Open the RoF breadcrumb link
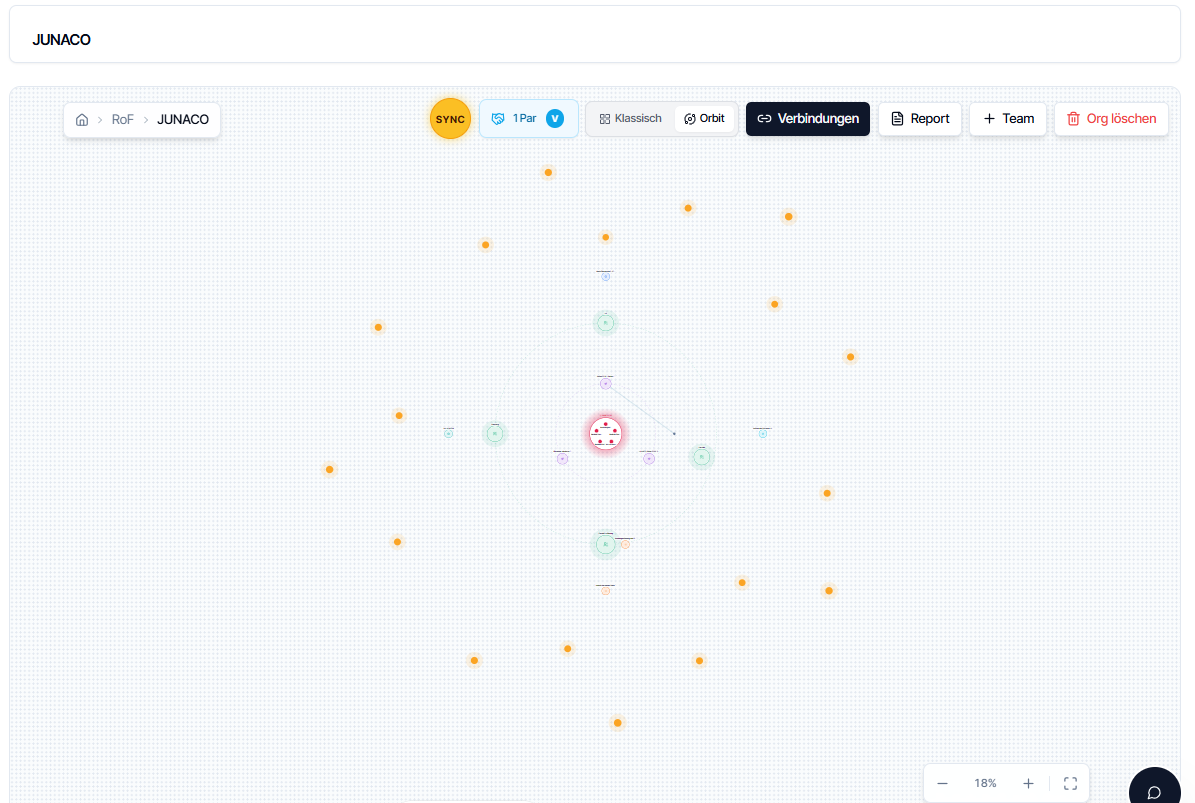The height and width of the screenshot is (803, 1195). [122, 120]
